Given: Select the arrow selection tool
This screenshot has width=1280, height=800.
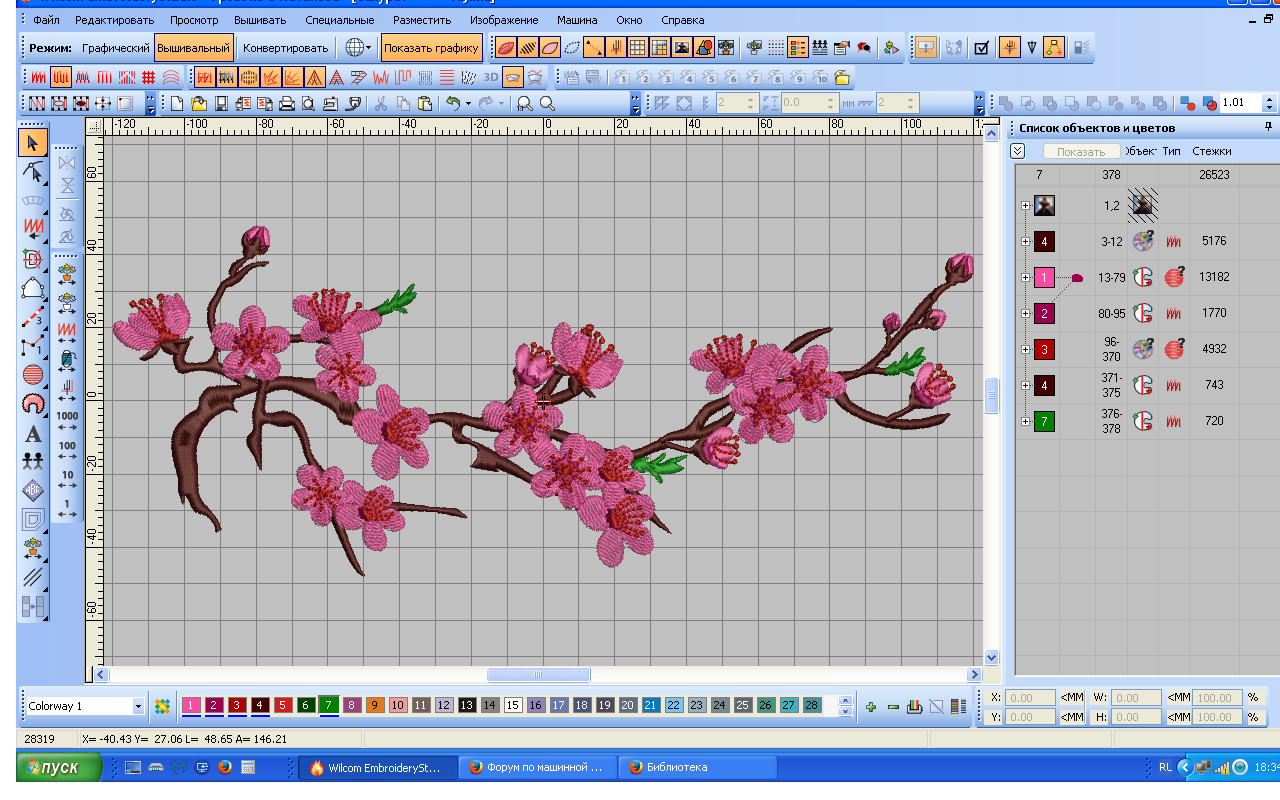Looking at the screenshot, I should pyautogui.click(x=32, y=143).
